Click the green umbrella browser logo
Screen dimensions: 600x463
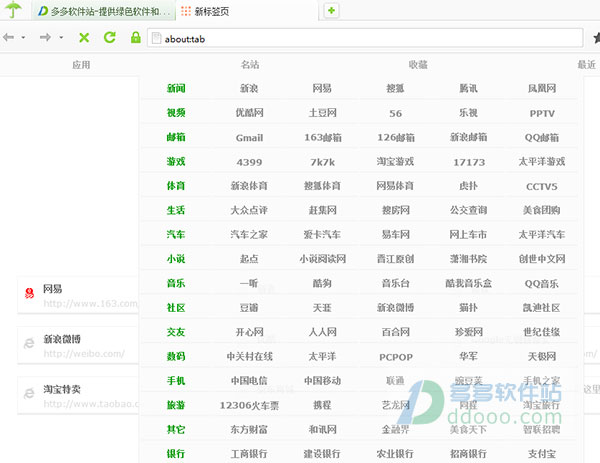[13, 9]
